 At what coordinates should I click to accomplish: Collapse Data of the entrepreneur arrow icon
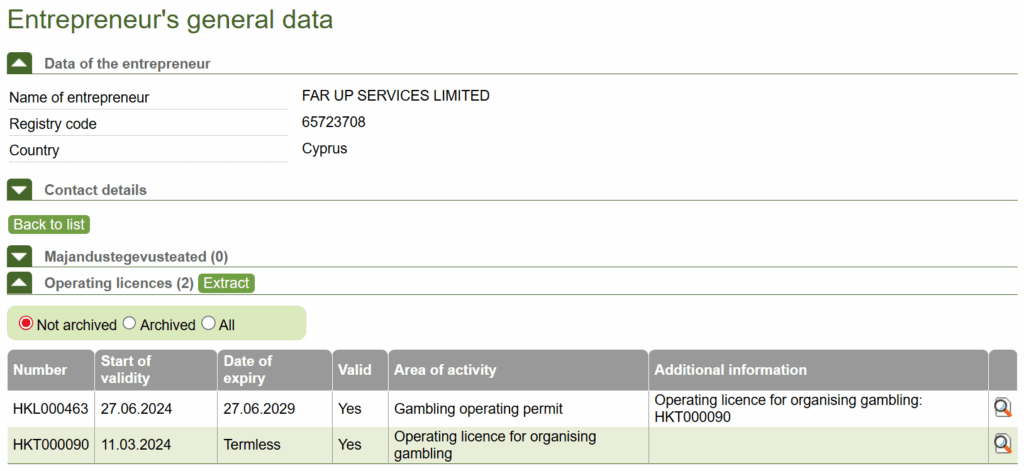coord(20,64)
